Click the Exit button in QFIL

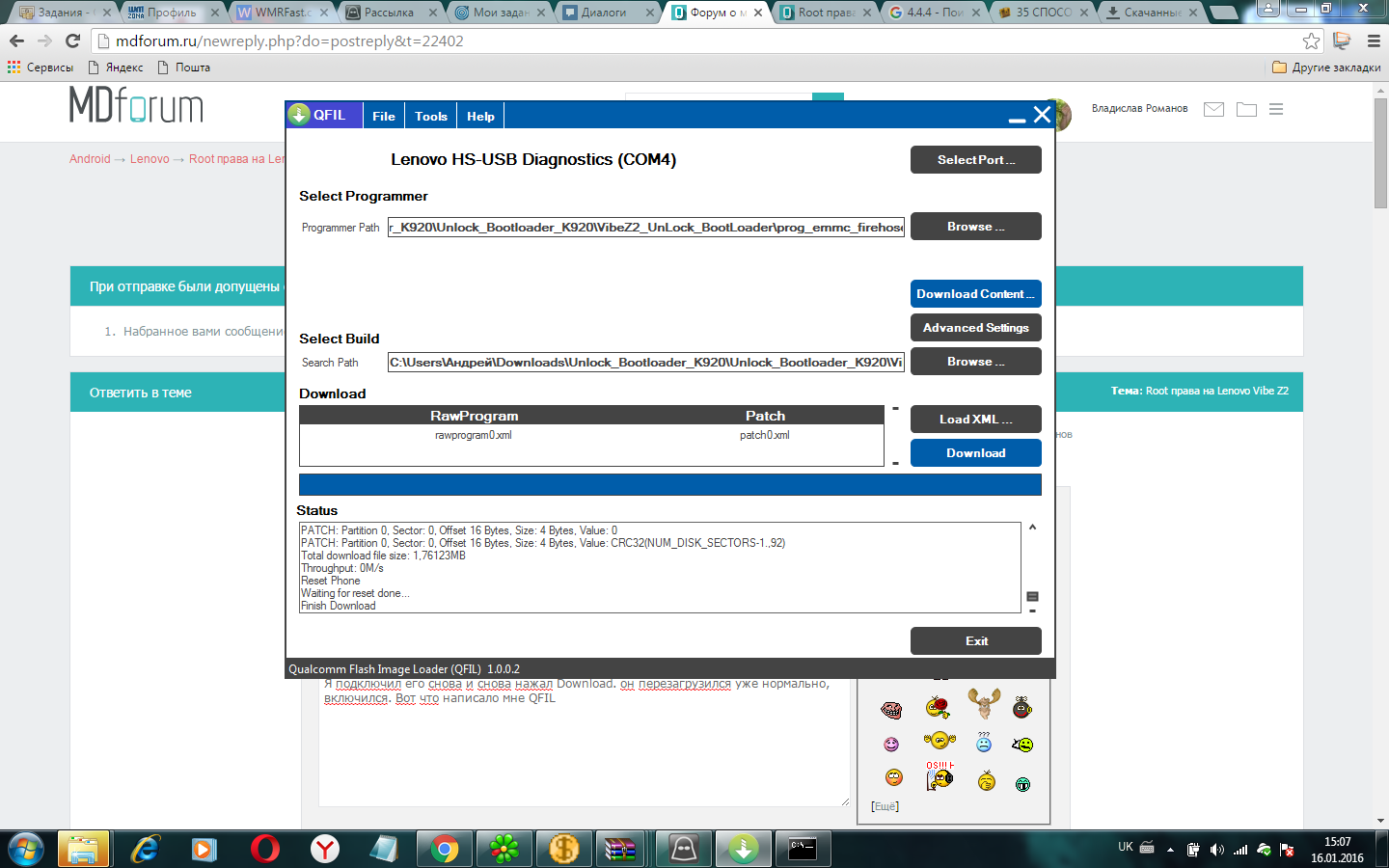coord(976,641)
